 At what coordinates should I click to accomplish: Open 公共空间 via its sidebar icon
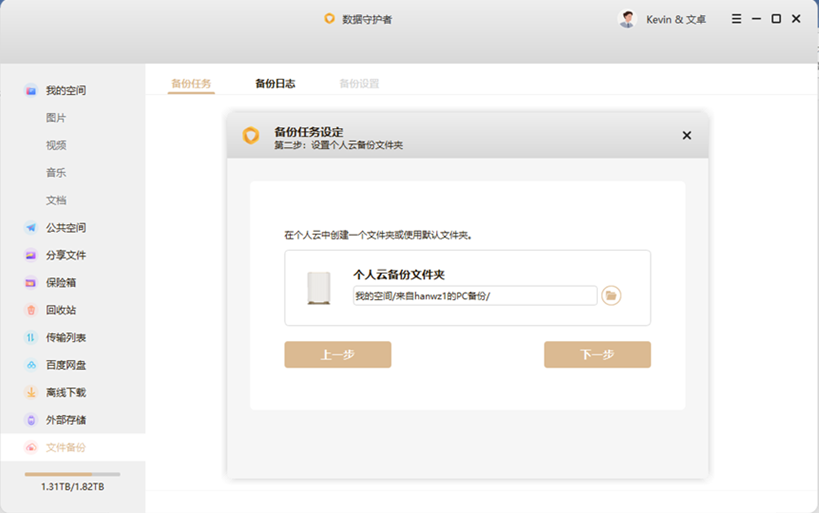click(31, 227)
